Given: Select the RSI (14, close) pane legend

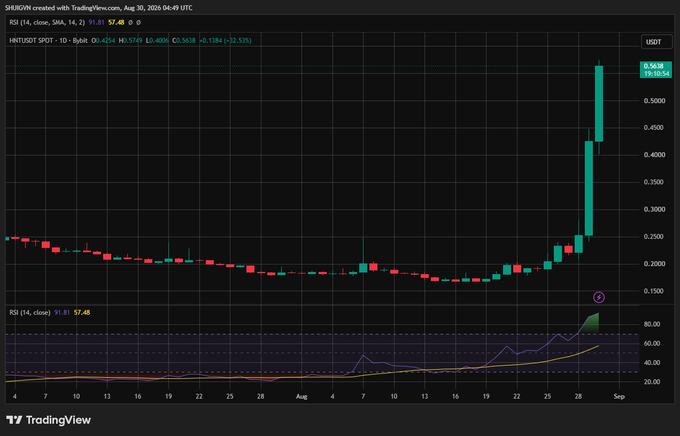Looking at the screenshot, I should pyautogui.click(x=30, y=312).
